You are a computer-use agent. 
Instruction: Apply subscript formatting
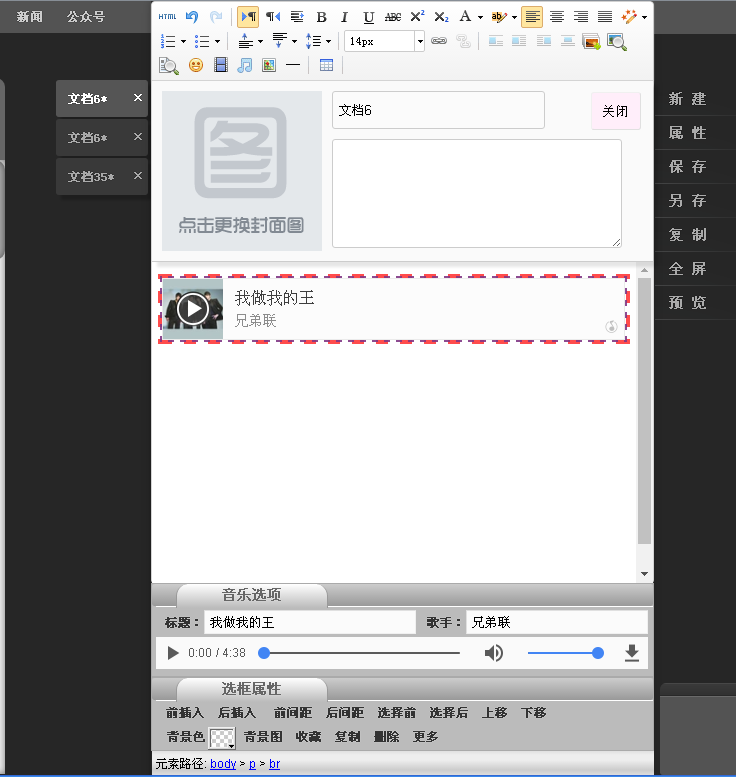point(441,17)
